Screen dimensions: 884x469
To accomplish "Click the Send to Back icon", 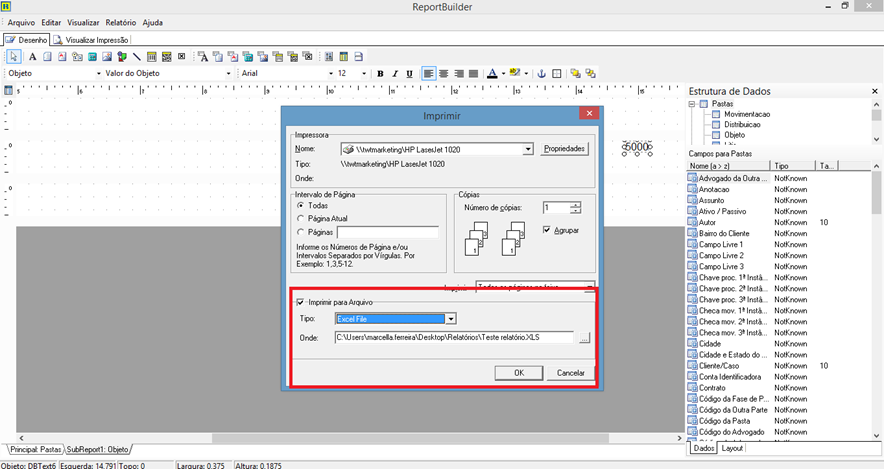I will click(x=590, y=73).
